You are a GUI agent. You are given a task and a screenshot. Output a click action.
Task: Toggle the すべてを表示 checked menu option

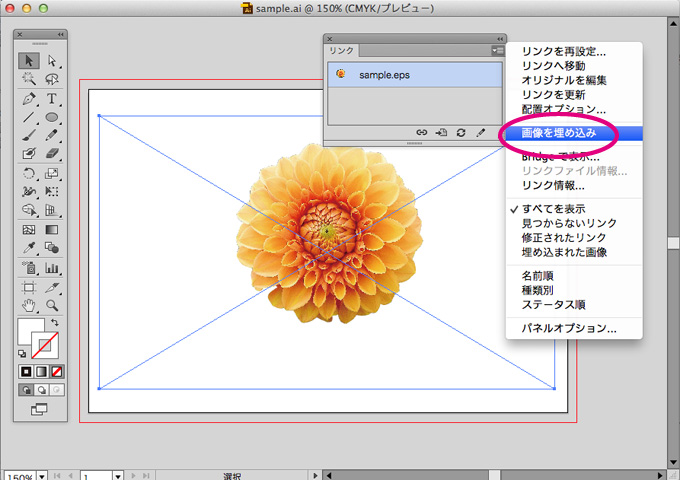[x=554, y=208]
